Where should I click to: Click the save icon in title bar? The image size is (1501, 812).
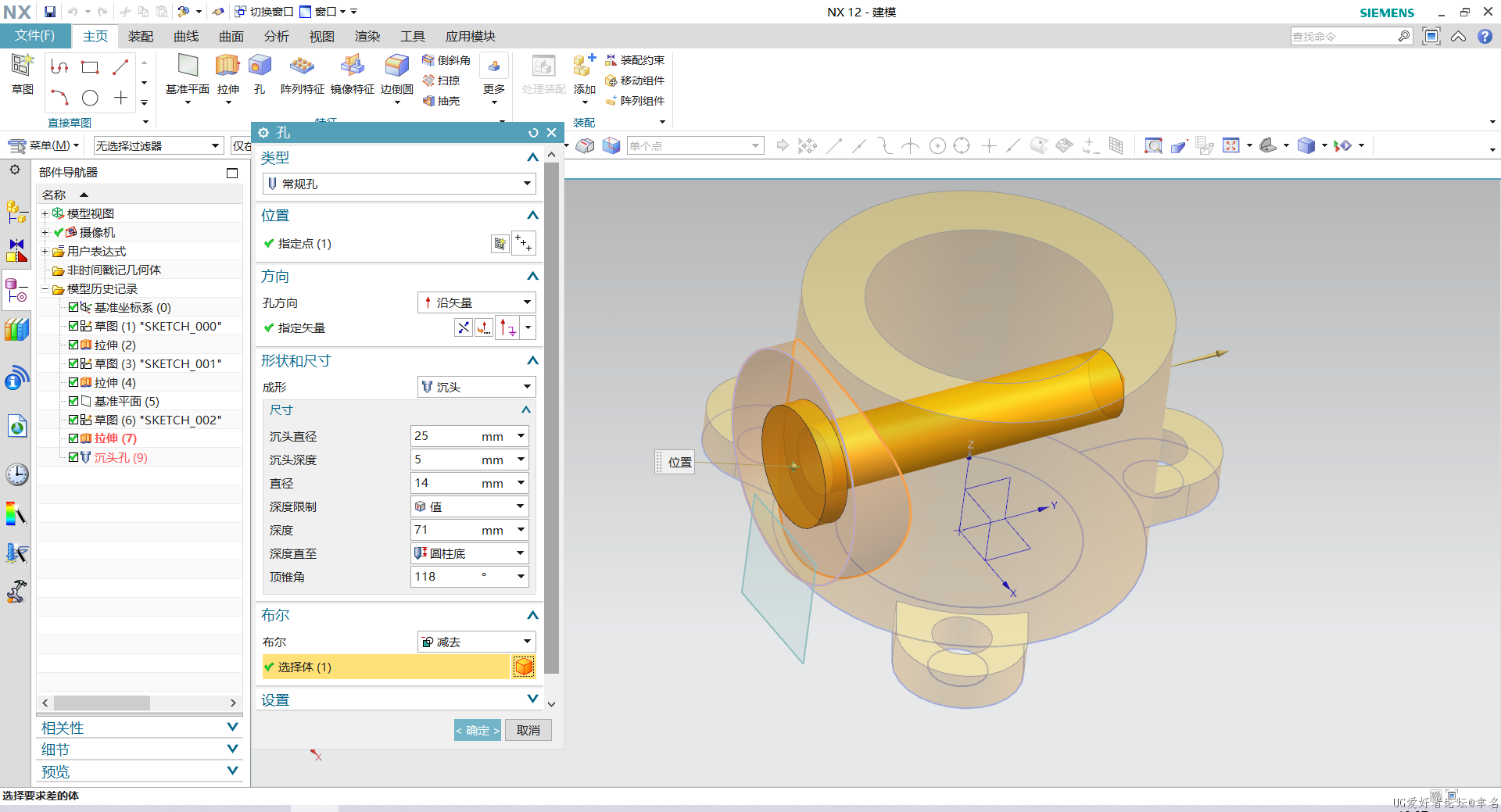50,12
